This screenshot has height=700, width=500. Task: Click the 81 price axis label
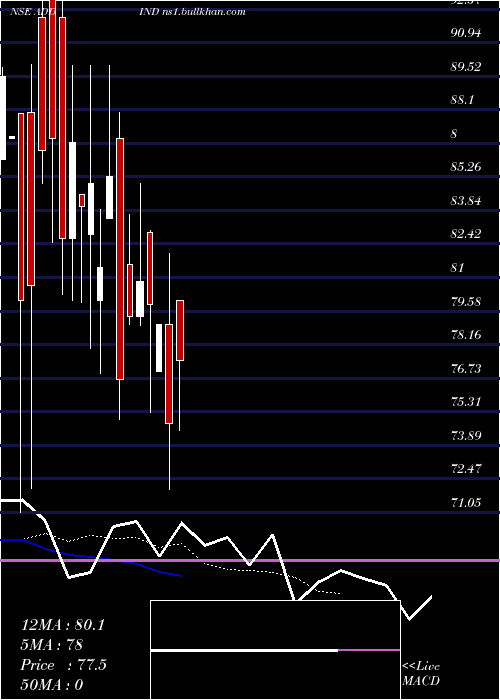458,268
